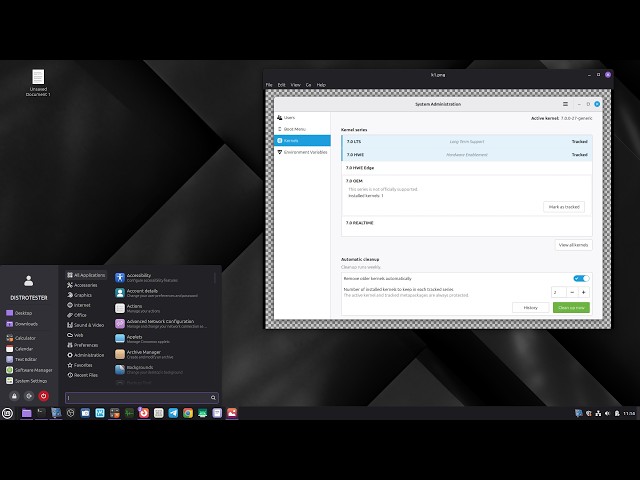640x480 pixels.
Task: Expand the 7.0 HWE kernel series row
Action: click(467, 155)
